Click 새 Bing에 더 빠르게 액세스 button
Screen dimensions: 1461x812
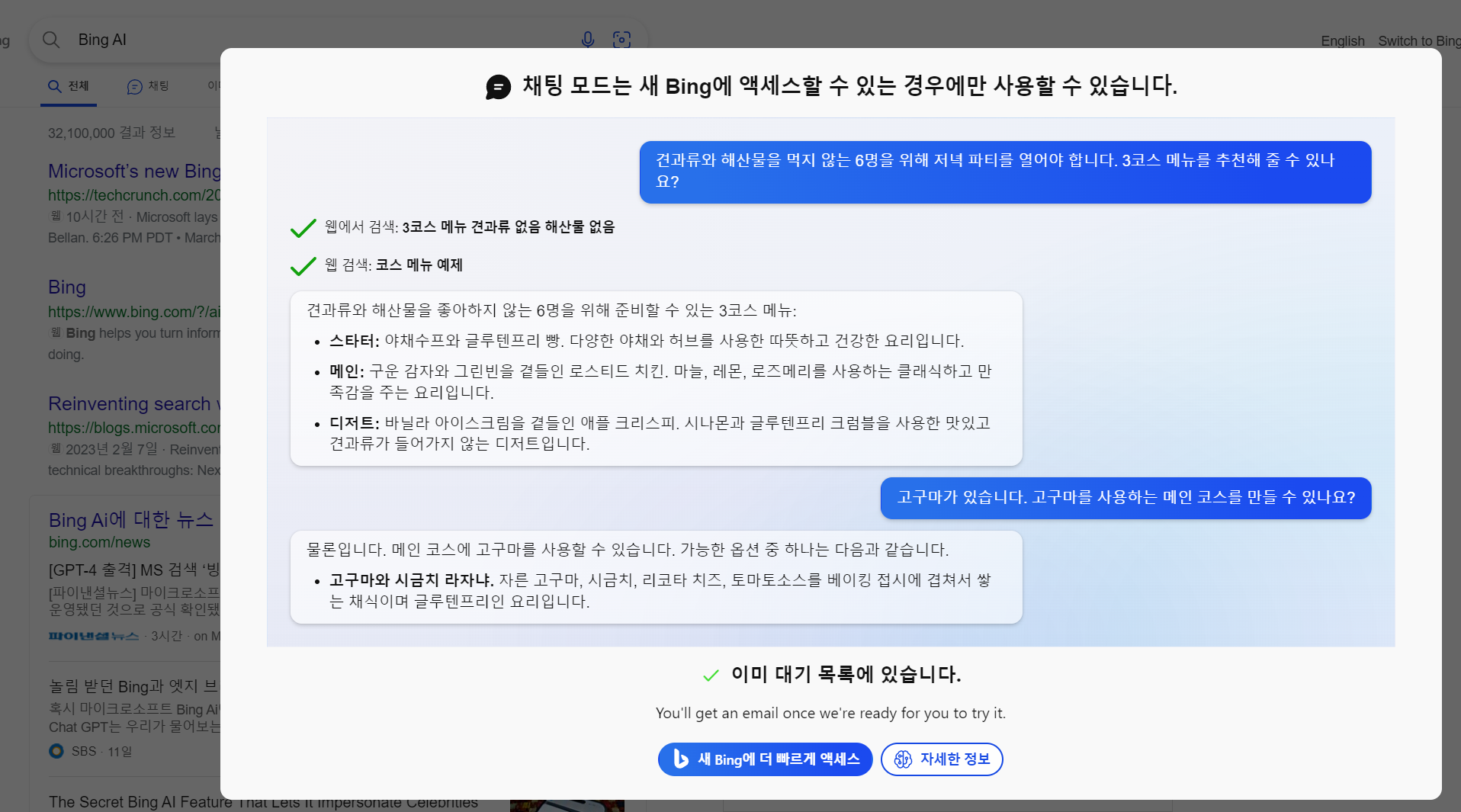coord(765,759)
